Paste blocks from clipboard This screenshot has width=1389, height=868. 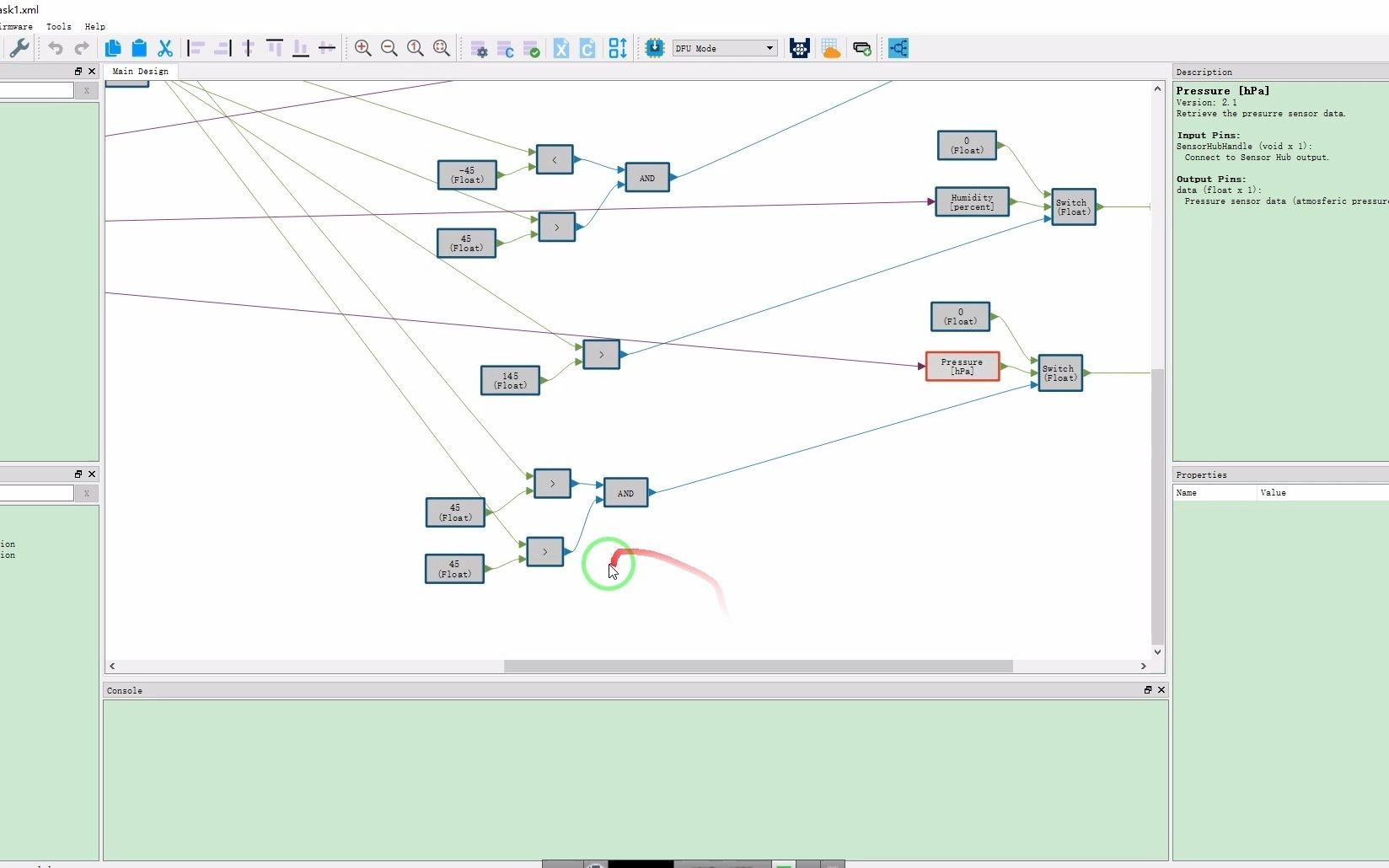click(x=139, y=48)
